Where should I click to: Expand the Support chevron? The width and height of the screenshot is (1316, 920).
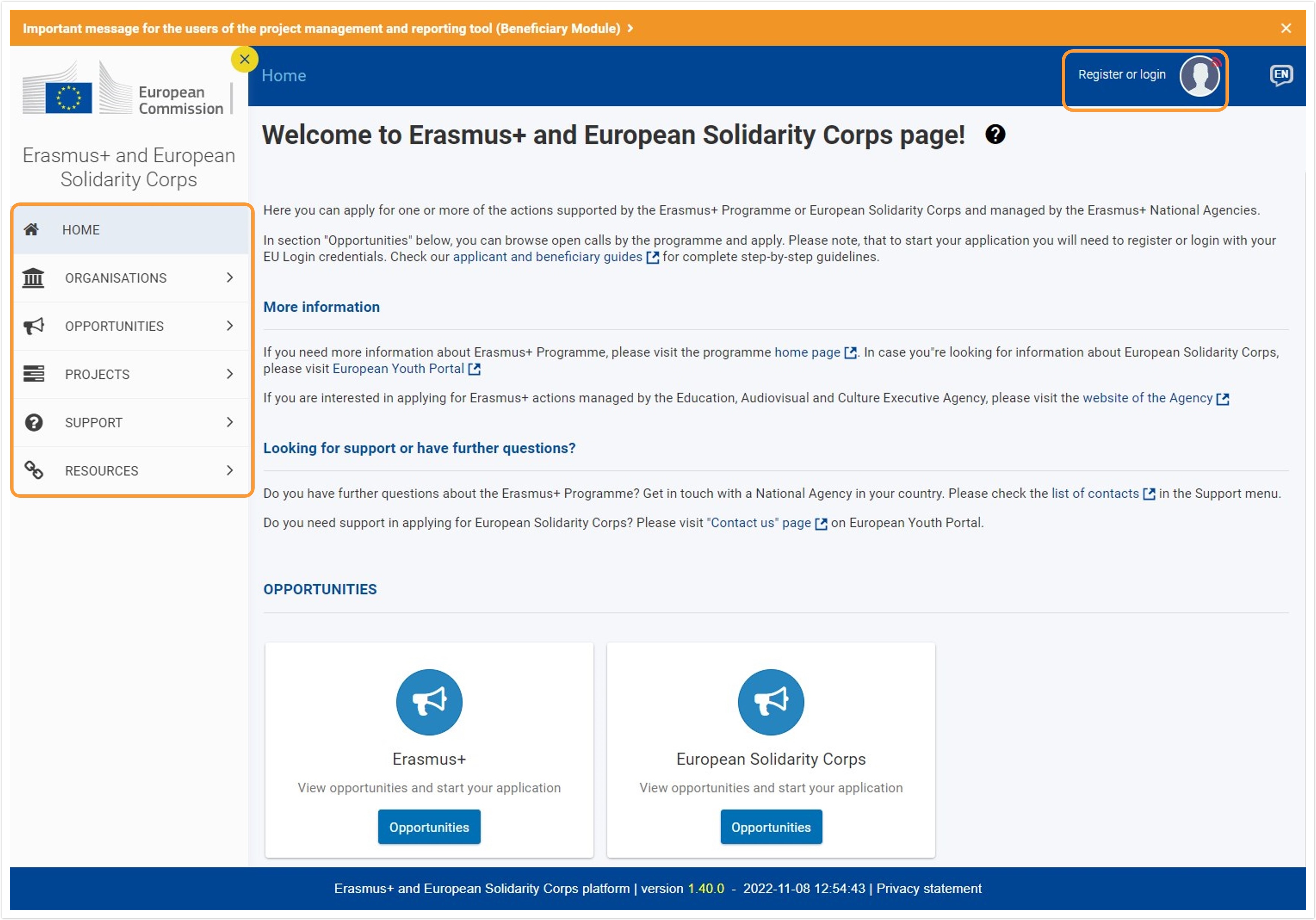[x=230, y=423]
